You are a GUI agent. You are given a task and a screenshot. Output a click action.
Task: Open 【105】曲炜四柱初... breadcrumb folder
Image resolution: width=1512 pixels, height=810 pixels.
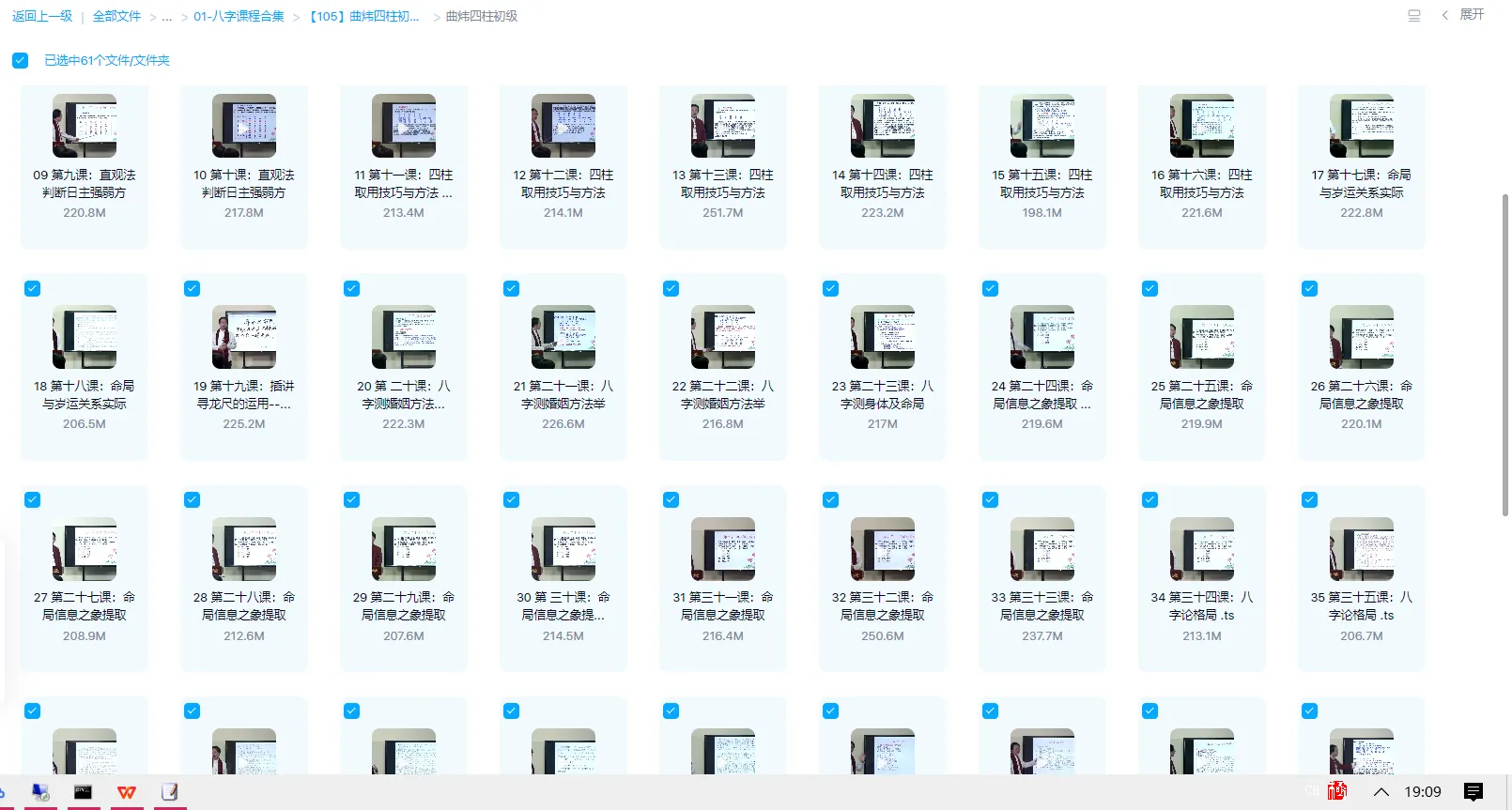click(x=364, y=16)
